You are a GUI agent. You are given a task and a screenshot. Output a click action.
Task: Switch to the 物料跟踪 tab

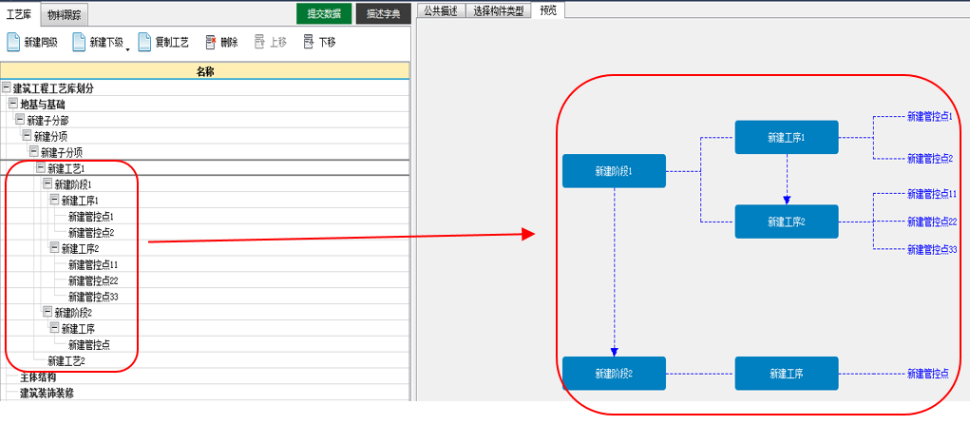point(64,15)
